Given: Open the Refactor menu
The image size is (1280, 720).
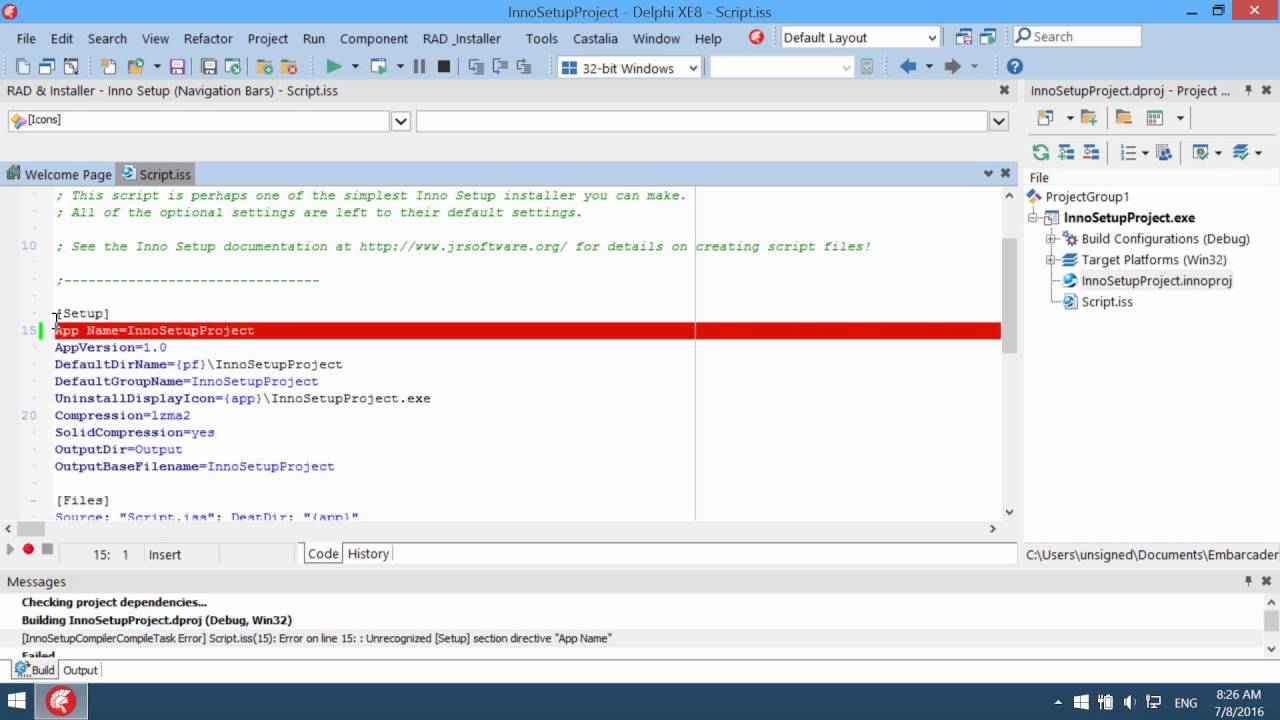Looking at the screenshot, I should pyautogui.click(x=208, y=38).
